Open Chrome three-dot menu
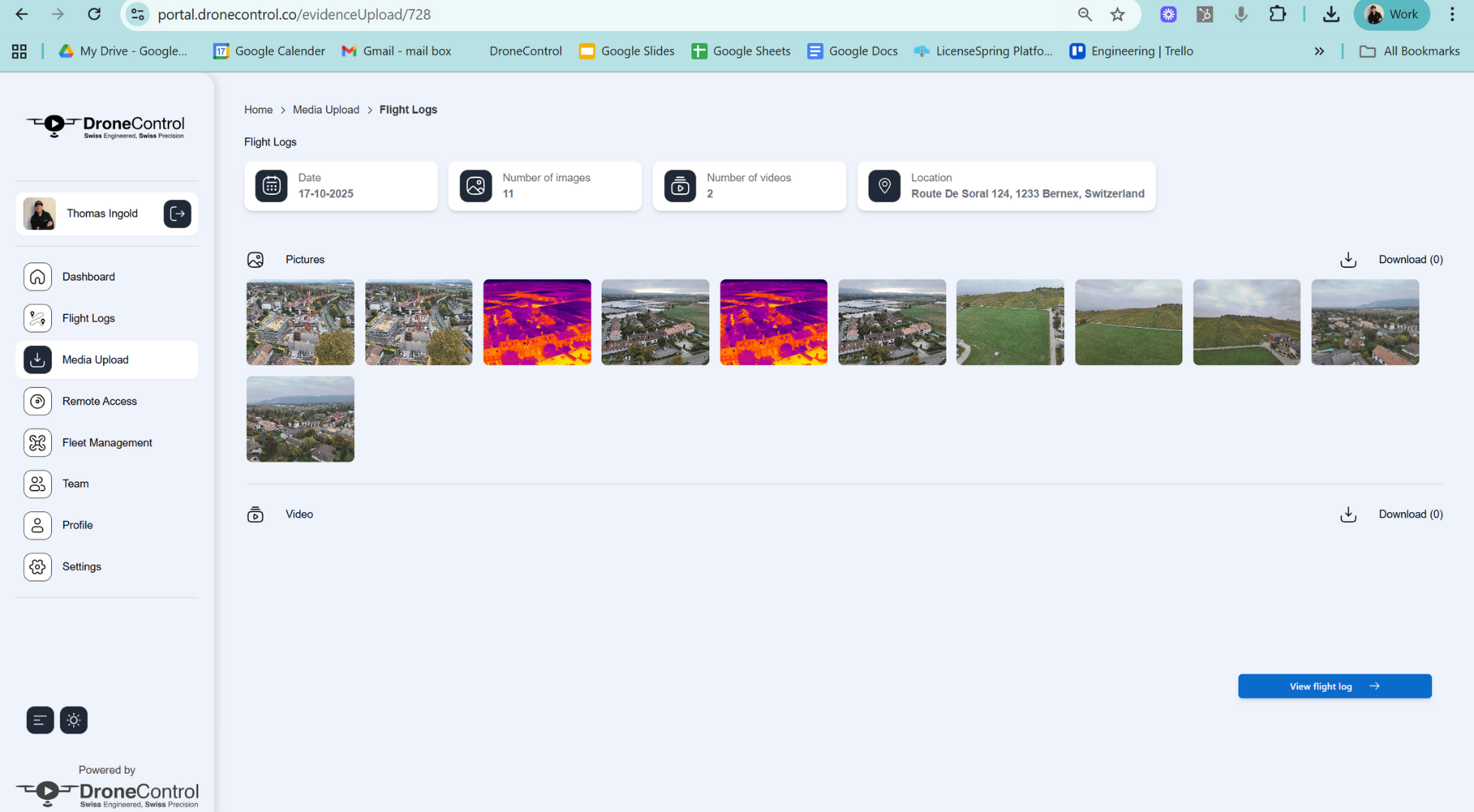1474x812 pixels. click(1452, 14)
